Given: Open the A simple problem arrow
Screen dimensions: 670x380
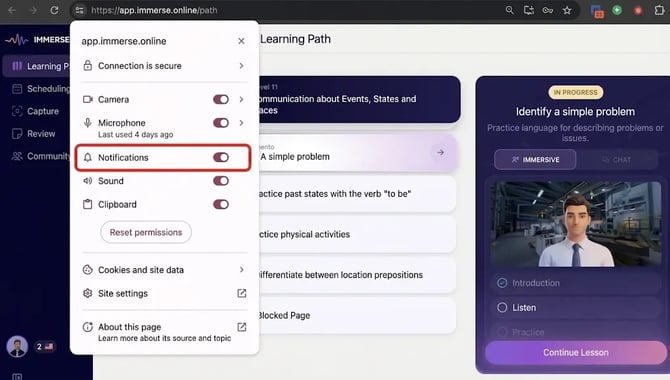Looking at the screenshot, I should 440,153.
